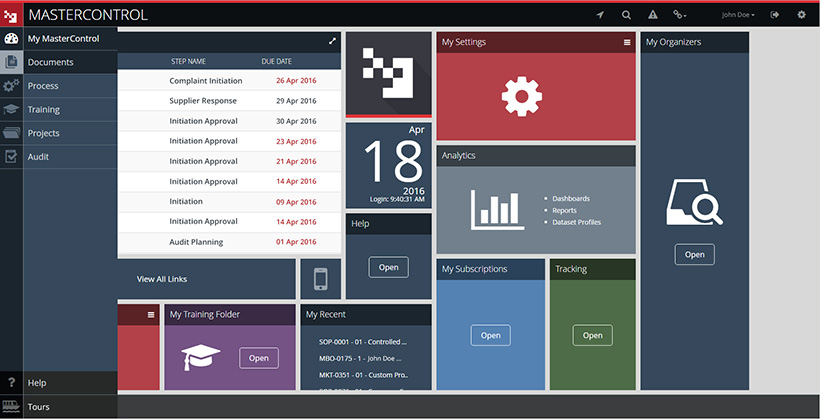Click View All Links
The height and width of the screenshot is (419, 820).
[162, 279]
